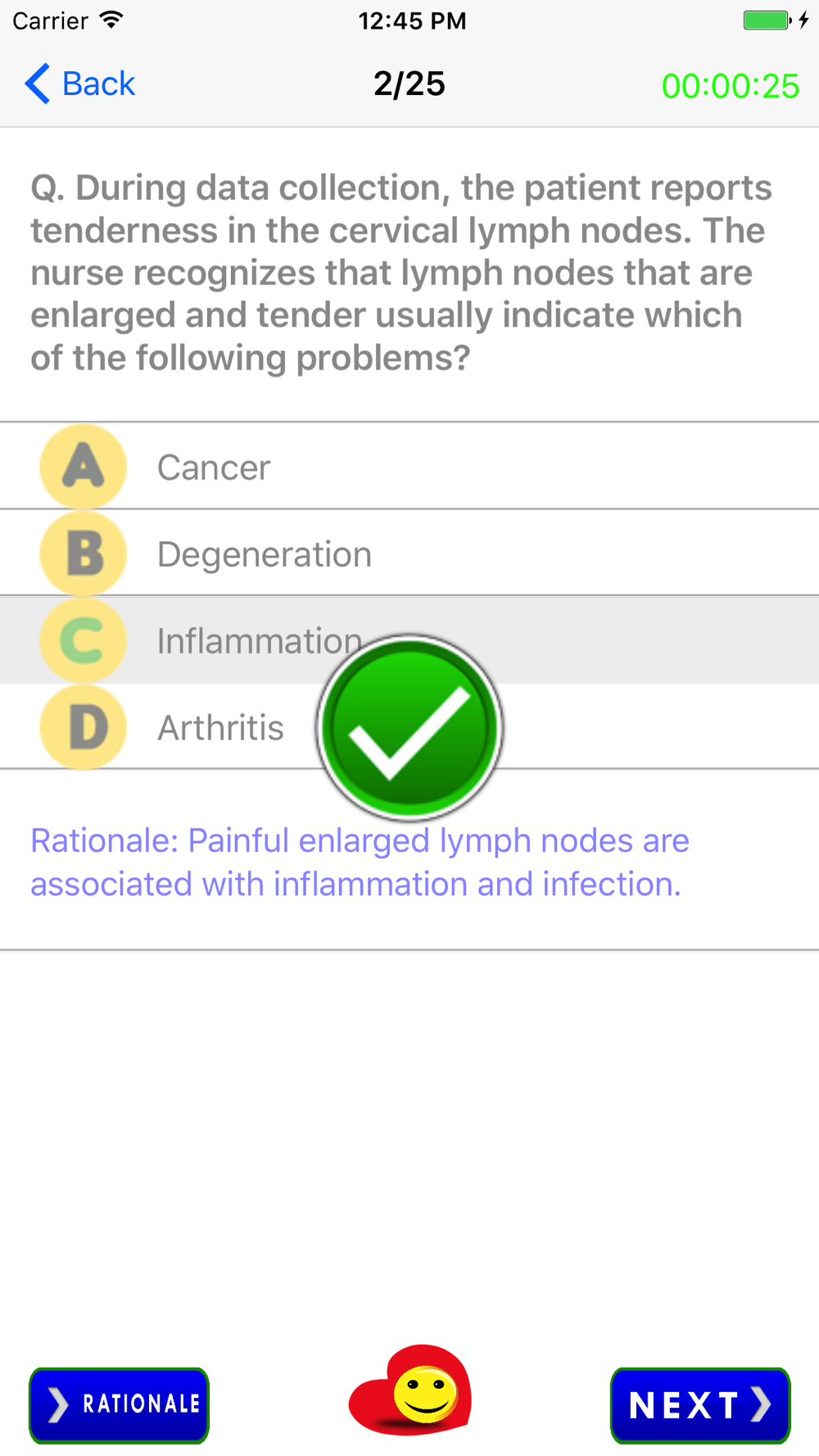Open the RATIONALE button
Viewport: 819px width, 1456px height.
[x=120, y=1405]
